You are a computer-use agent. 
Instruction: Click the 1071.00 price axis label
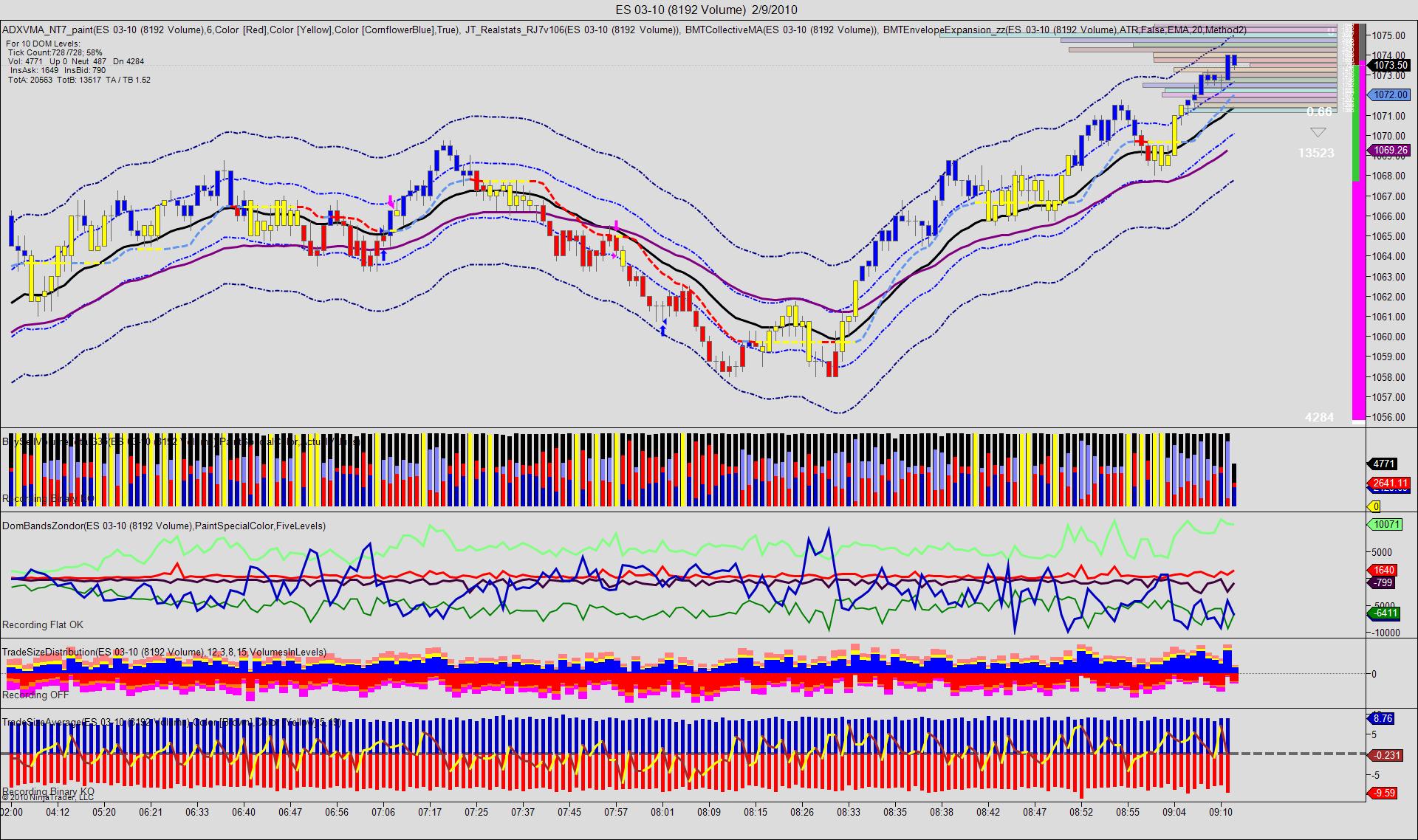(1388, 116)
